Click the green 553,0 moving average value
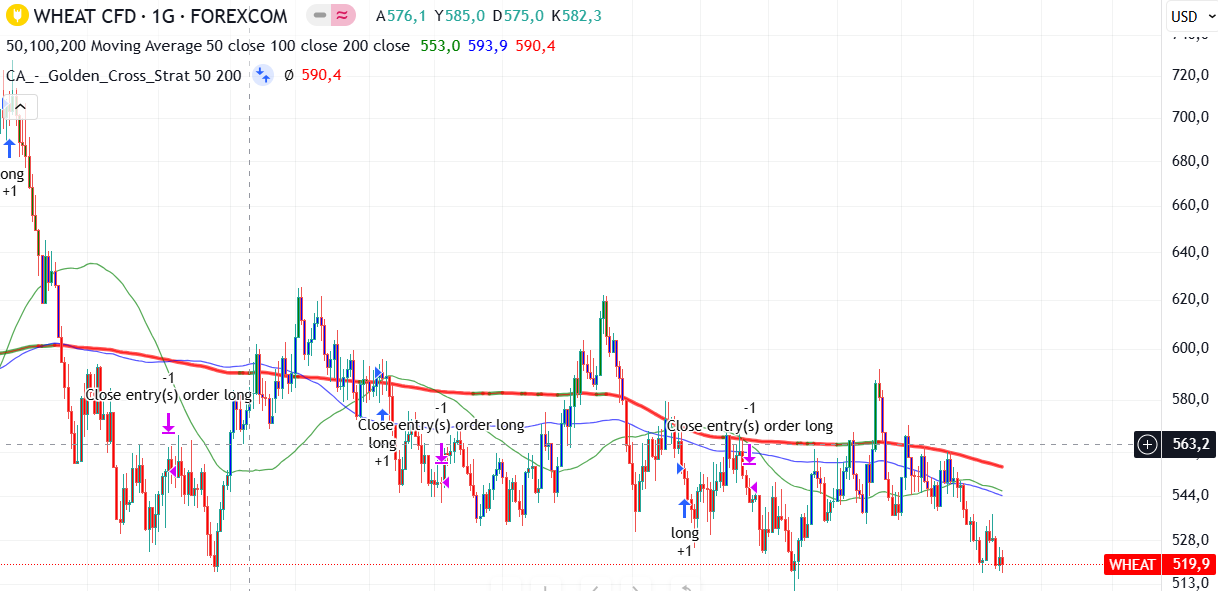The height and width of the screenshot is (591, 1218). pyautogui.click(x=440, y=46)
